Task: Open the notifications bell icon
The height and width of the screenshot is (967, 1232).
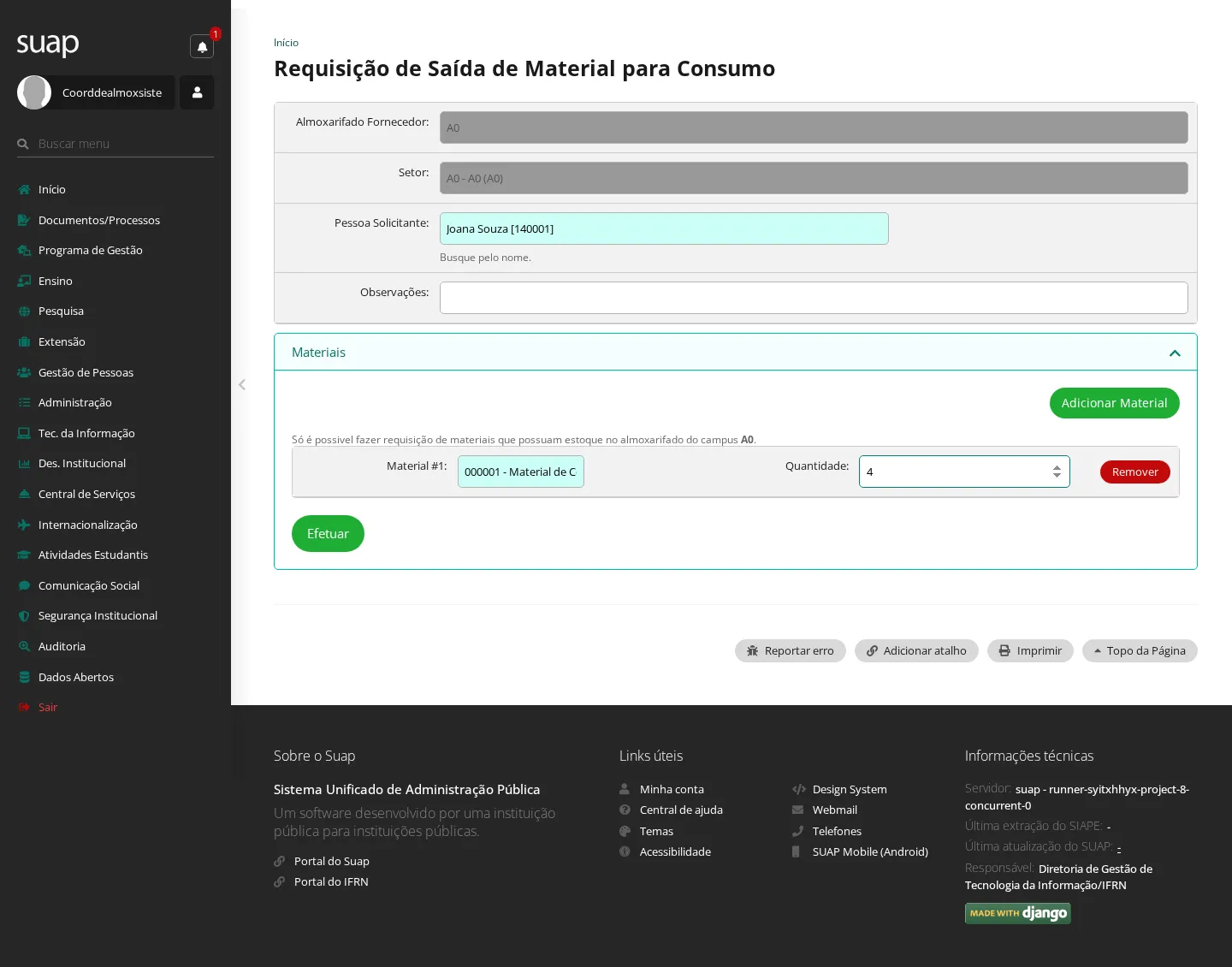Action: 202,46
